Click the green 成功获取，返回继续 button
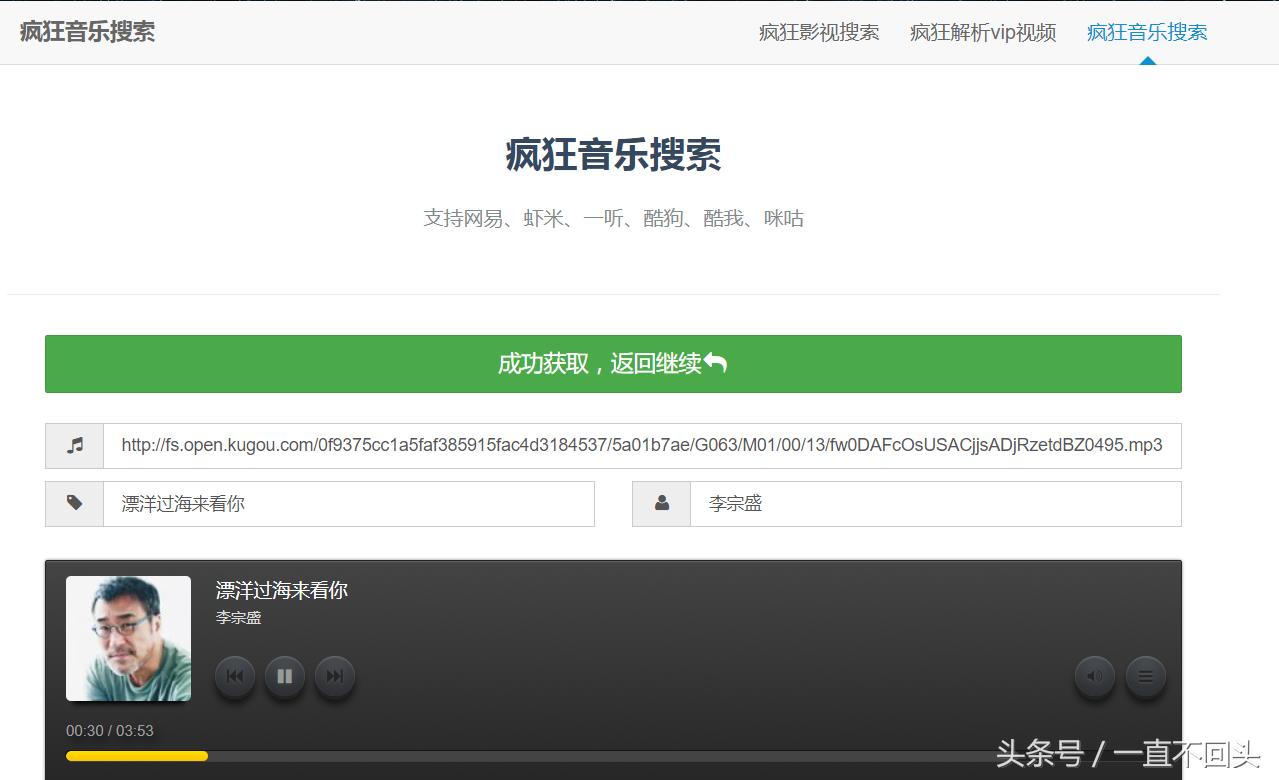This screenshot has height=780, width=1279. [x=613, y=363]
